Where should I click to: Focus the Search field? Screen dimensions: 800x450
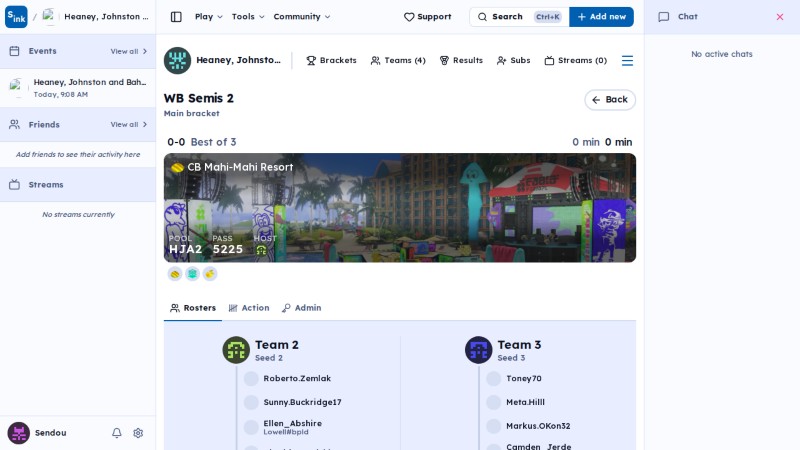519,17
